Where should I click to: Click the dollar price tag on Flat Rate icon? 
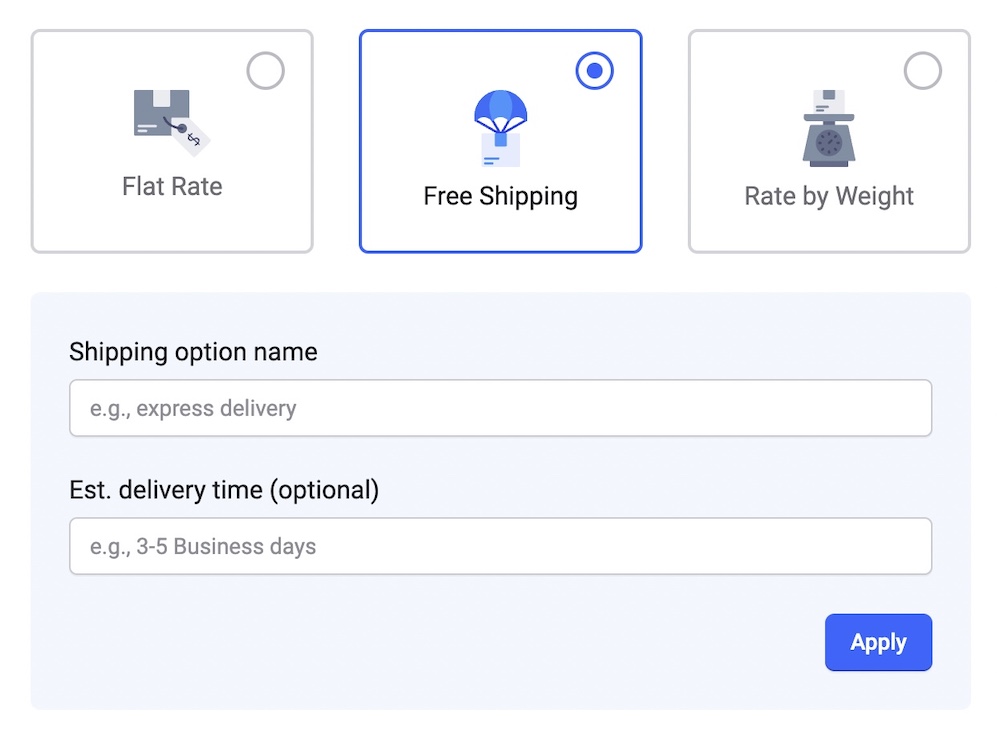(x=192, y=137)
